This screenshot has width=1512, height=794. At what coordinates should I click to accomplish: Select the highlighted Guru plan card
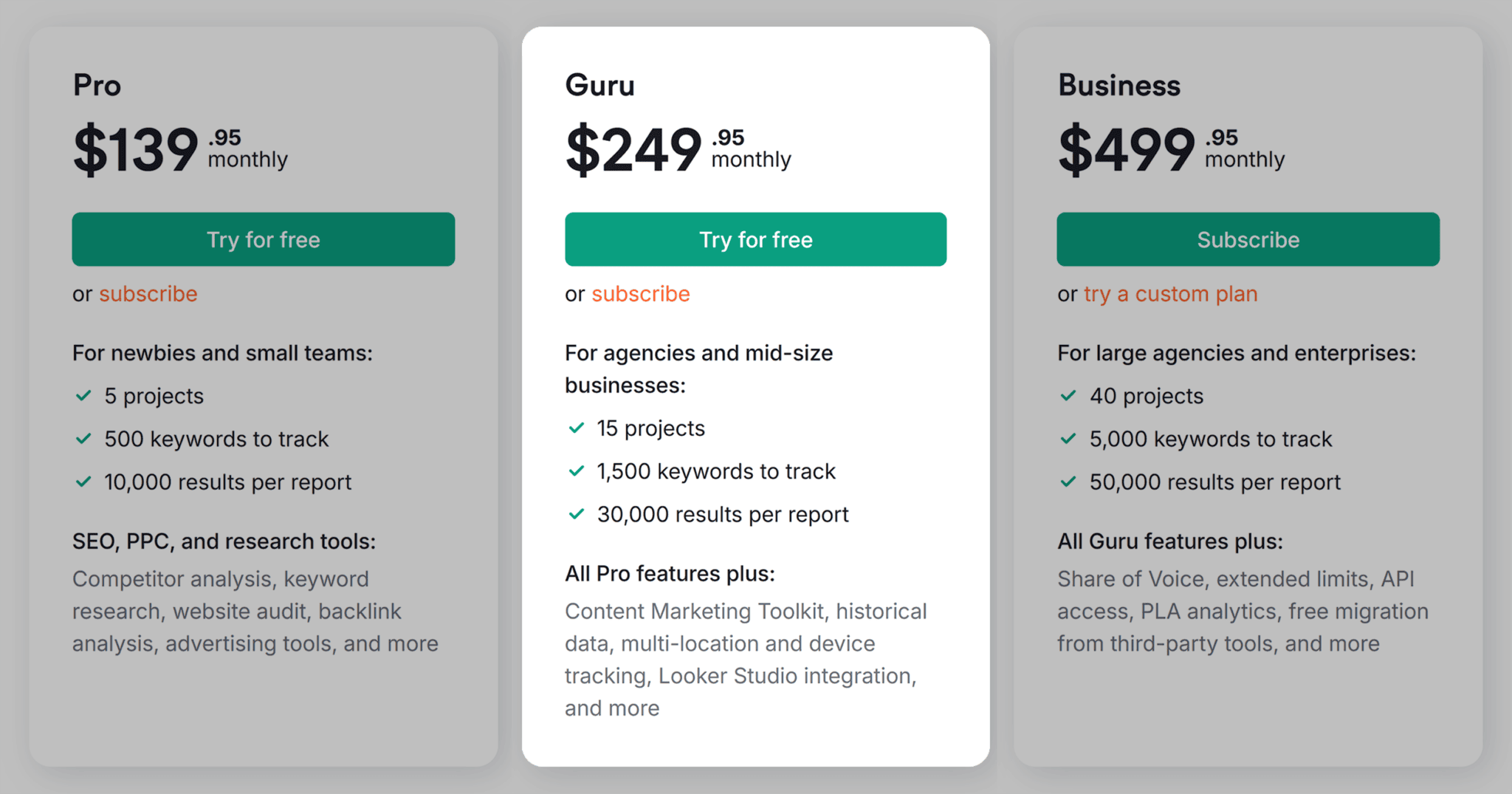point(755,739)
